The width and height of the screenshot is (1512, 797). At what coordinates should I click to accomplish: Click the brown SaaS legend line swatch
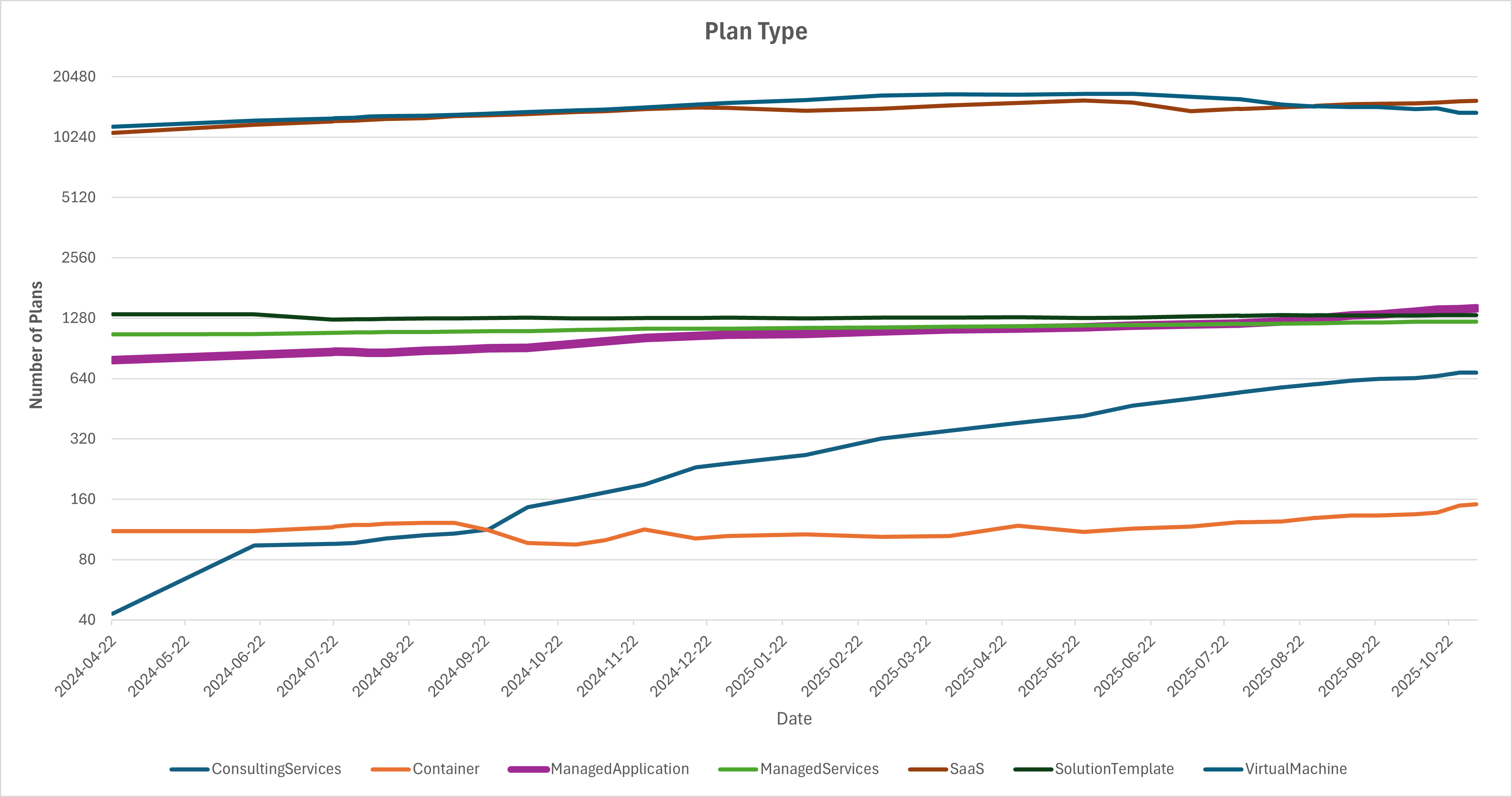tap(927, 769)
